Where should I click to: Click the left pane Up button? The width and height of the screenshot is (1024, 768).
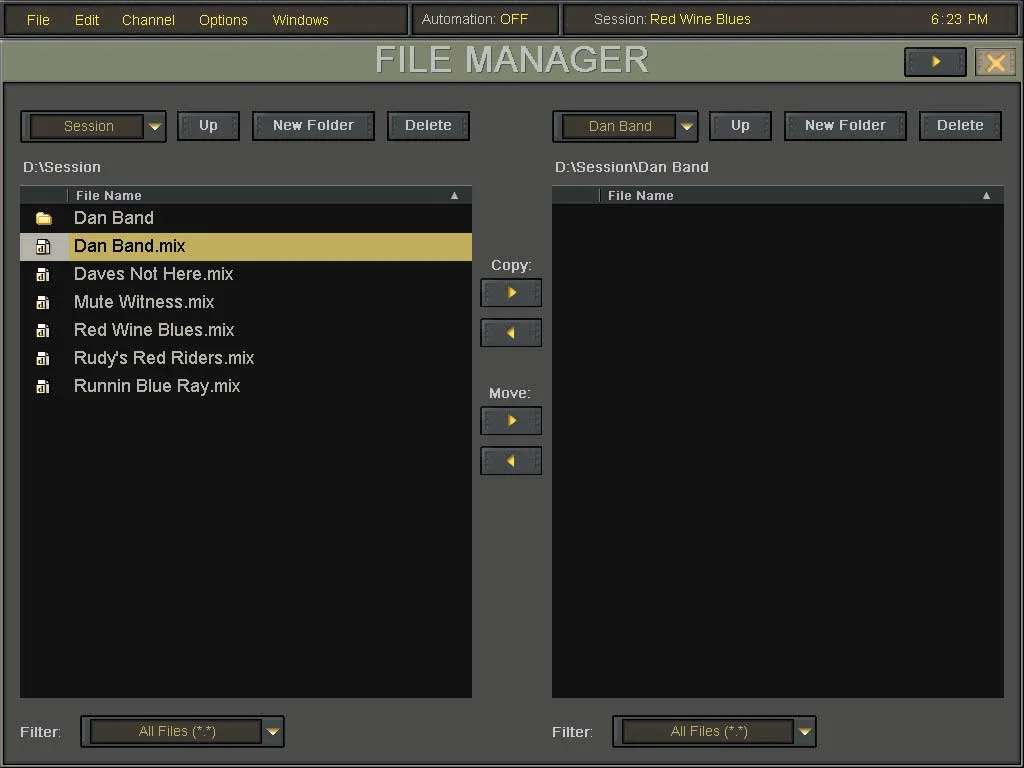pyautogui.click(x=208, y=125)
